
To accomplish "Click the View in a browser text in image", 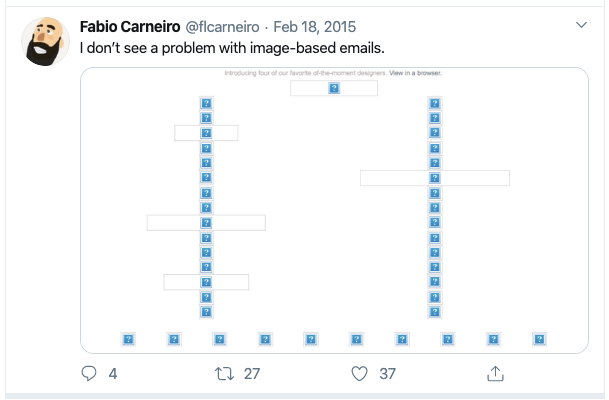I will point(415,73).
